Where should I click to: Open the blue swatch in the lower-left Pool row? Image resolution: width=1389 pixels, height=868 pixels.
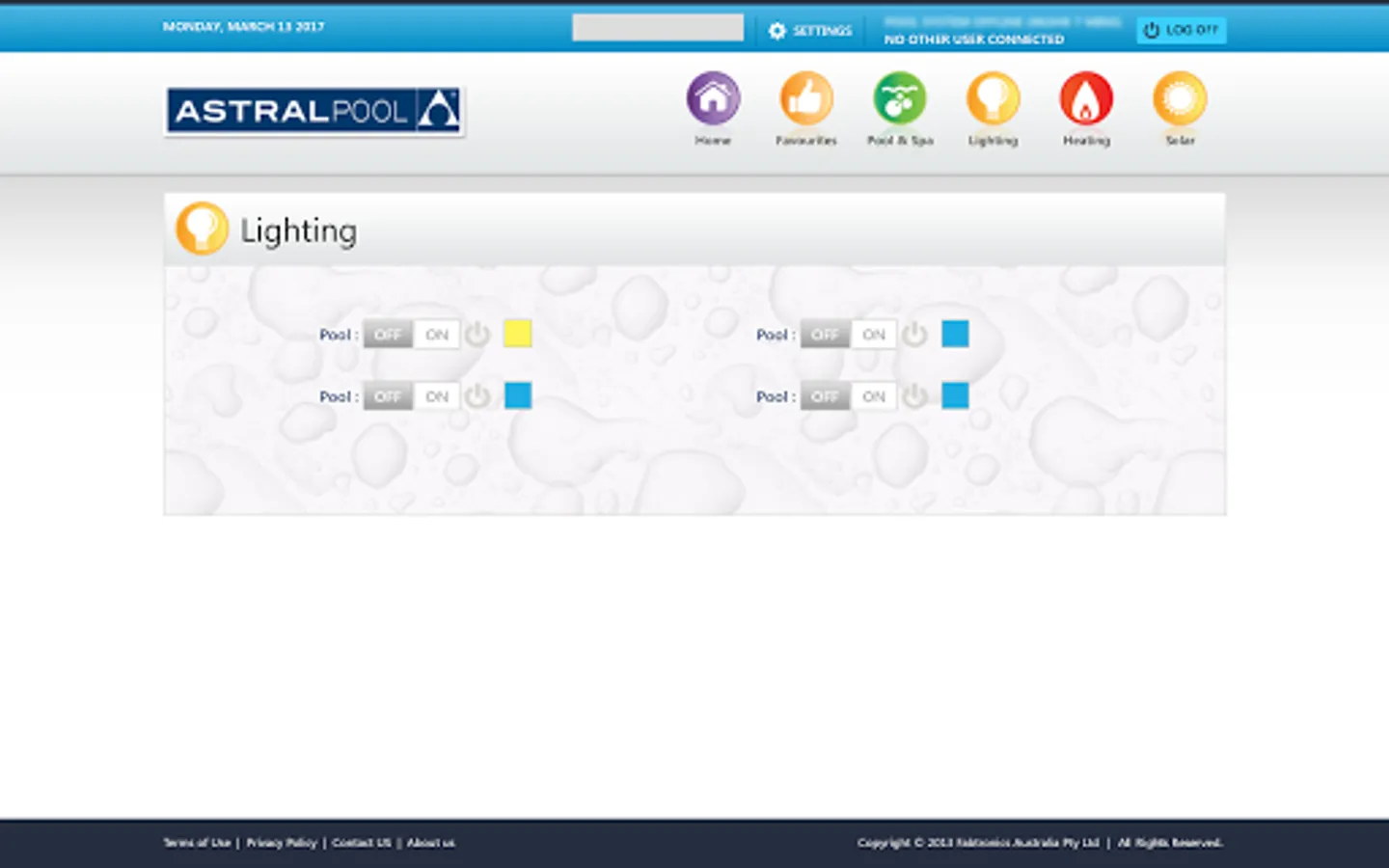518,395
